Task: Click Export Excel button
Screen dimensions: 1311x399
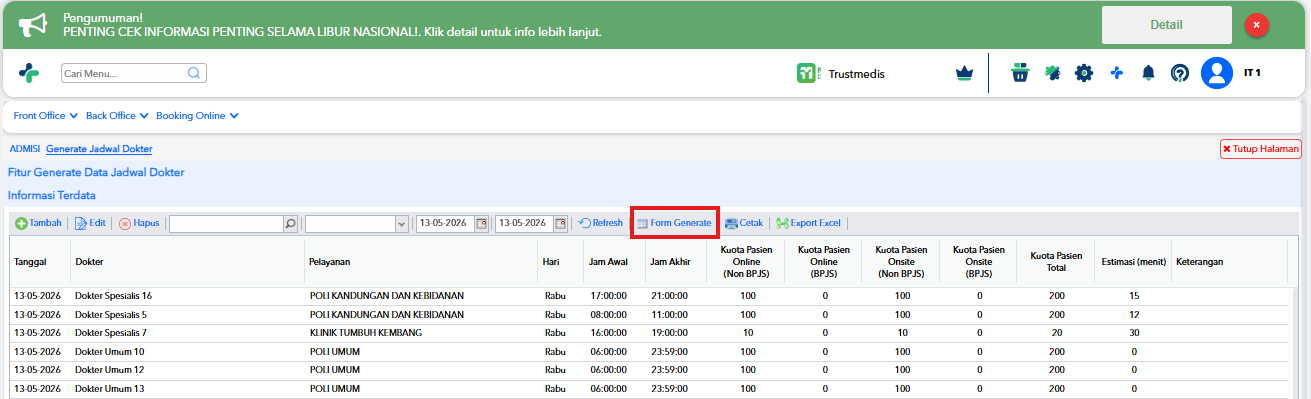Action: pos(808,223)
